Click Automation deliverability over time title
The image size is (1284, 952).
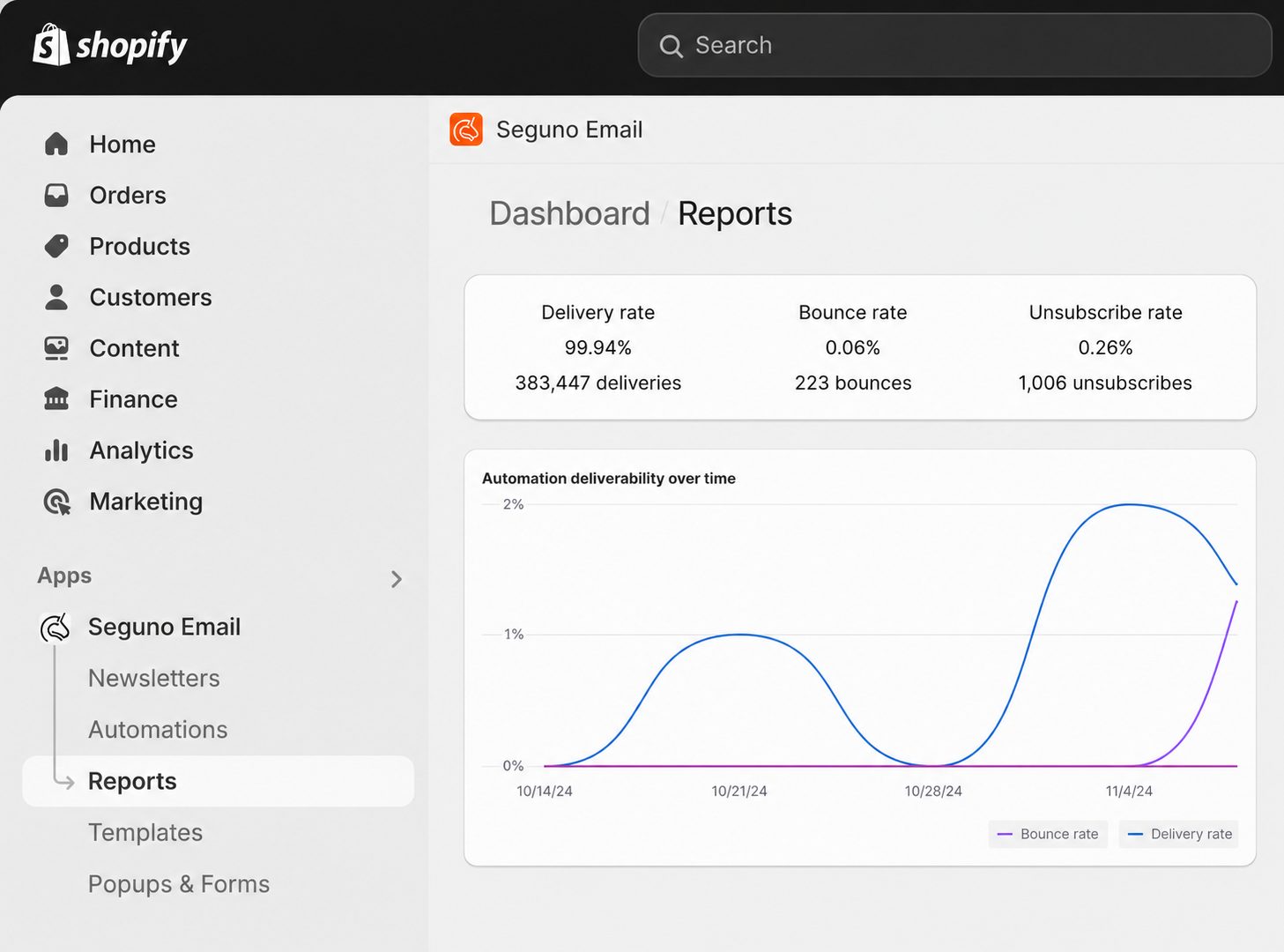(609, 479)
